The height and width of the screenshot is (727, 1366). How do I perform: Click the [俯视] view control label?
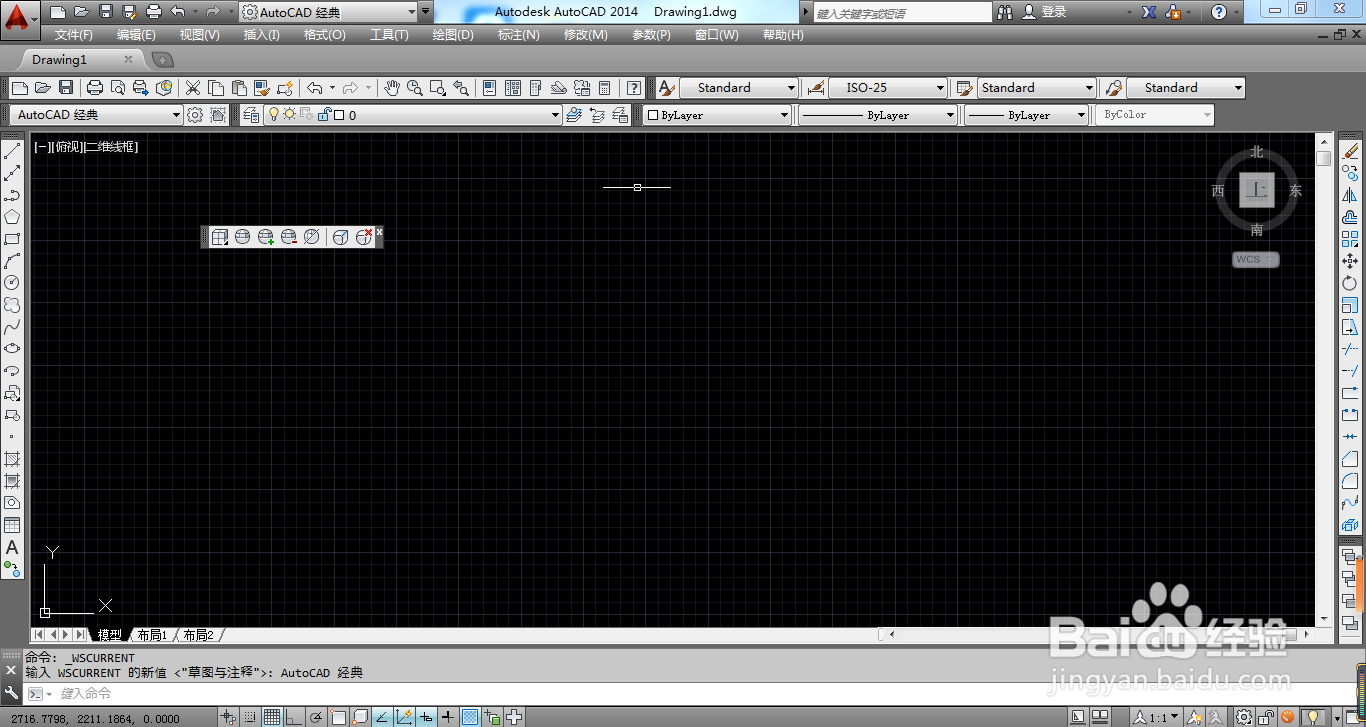[x=66, y=146]
